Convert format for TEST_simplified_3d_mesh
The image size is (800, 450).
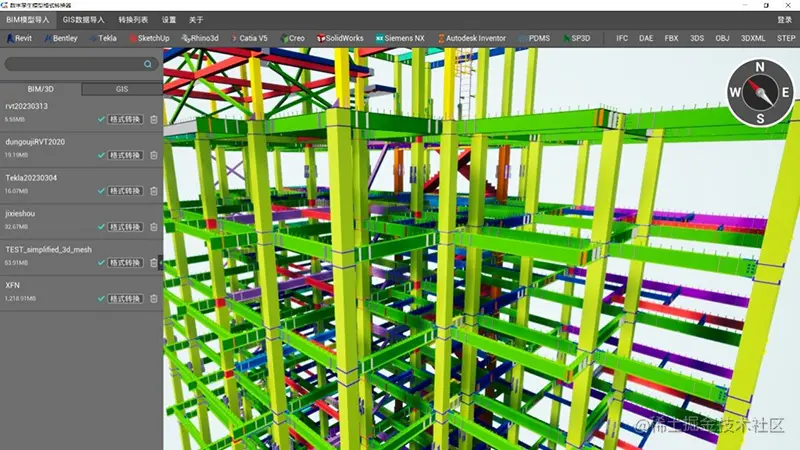point(125,263)
